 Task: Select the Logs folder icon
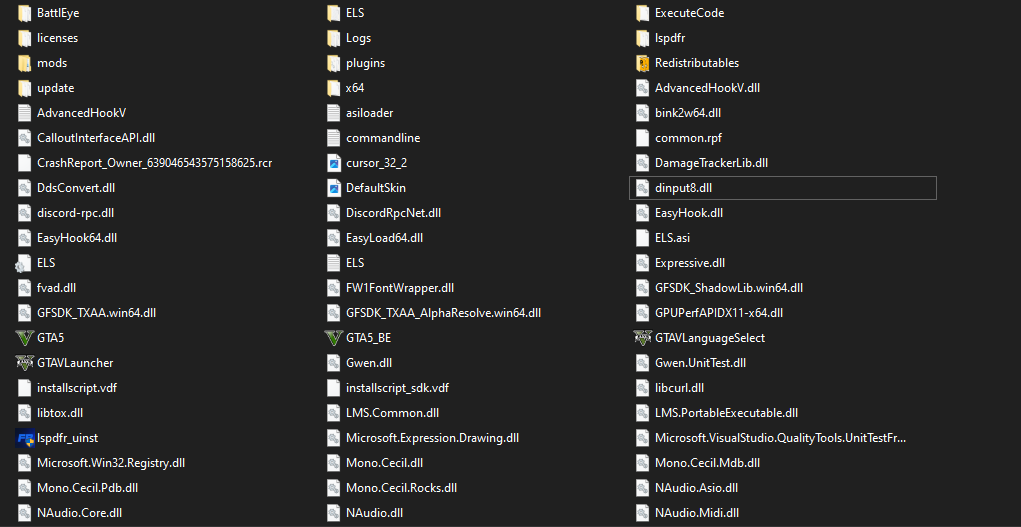pos(333,38)
